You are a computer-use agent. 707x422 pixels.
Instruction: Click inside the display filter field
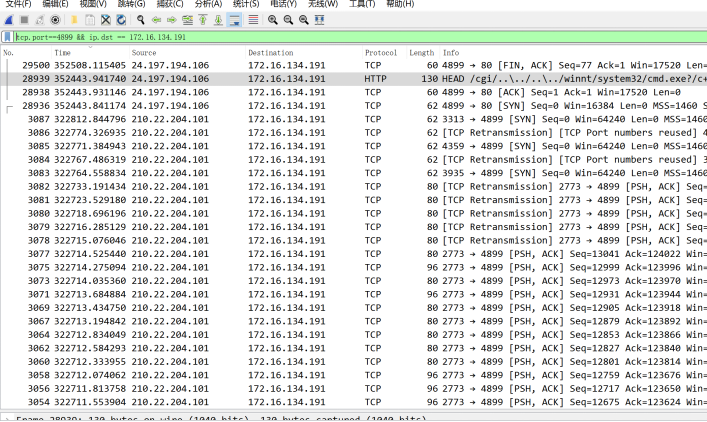[361, 37]
